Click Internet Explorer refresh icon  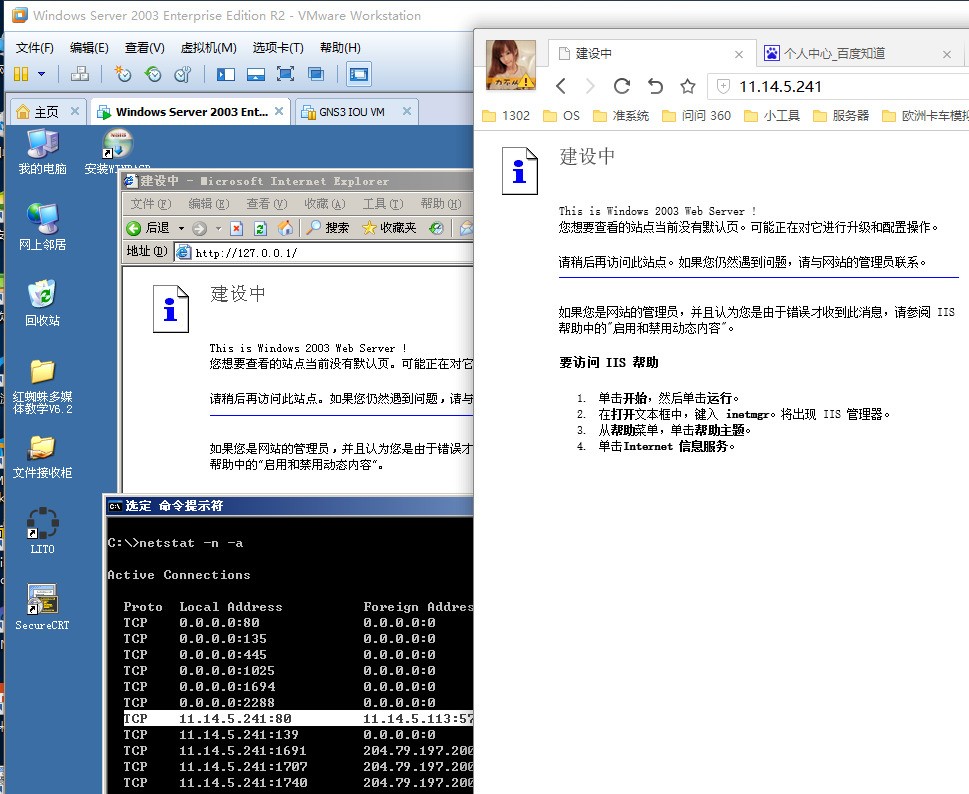coord(261,229)
